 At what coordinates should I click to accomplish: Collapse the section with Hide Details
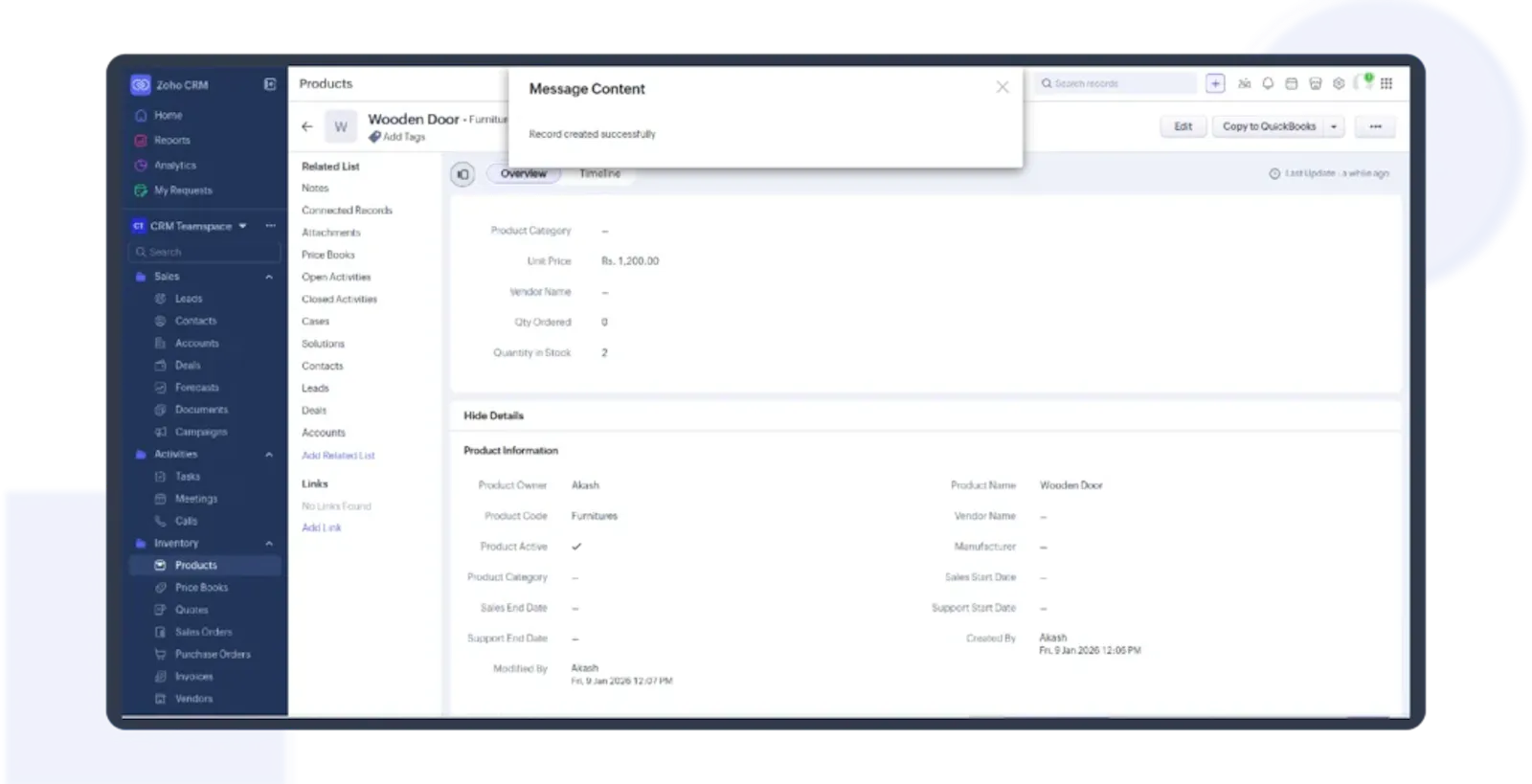pyautogui.click(x=493, y=415)
